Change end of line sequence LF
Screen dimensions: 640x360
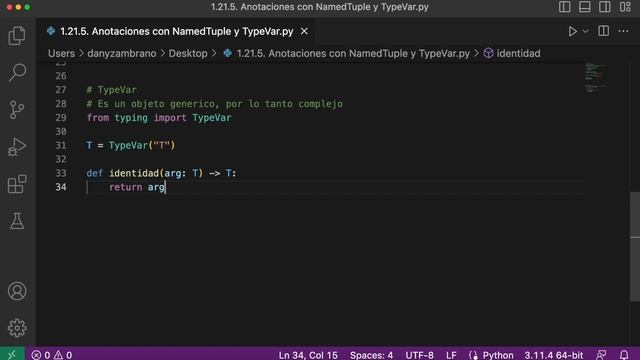click(451, 355)
